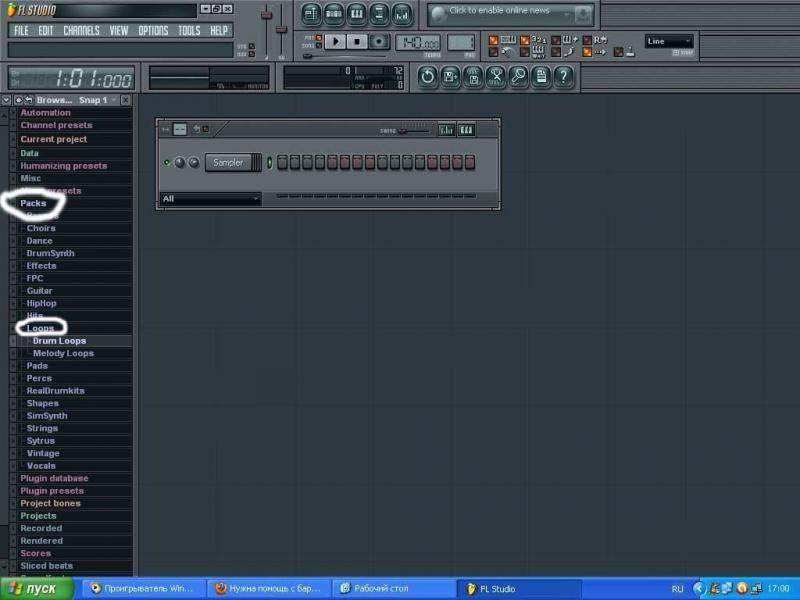This screenshot has height=600, width=800.
Task: Toggle Sampler channel select indicator
Action: 268,162
